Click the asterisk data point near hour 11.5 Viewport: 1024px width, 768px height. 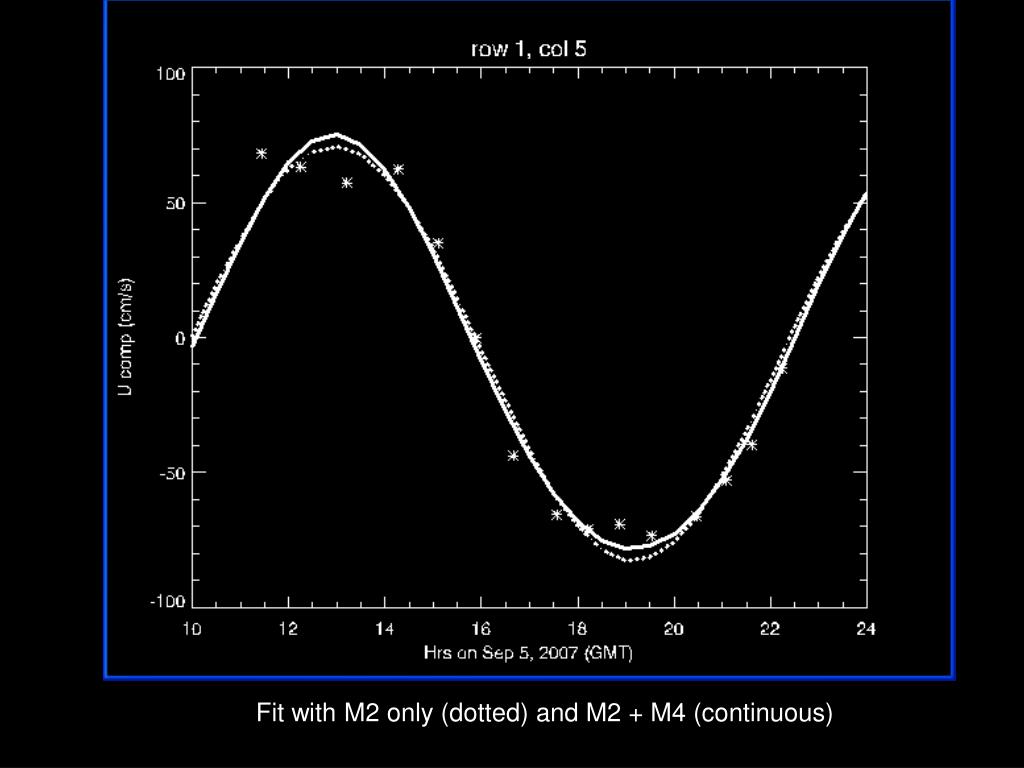[x=261, y=153]
